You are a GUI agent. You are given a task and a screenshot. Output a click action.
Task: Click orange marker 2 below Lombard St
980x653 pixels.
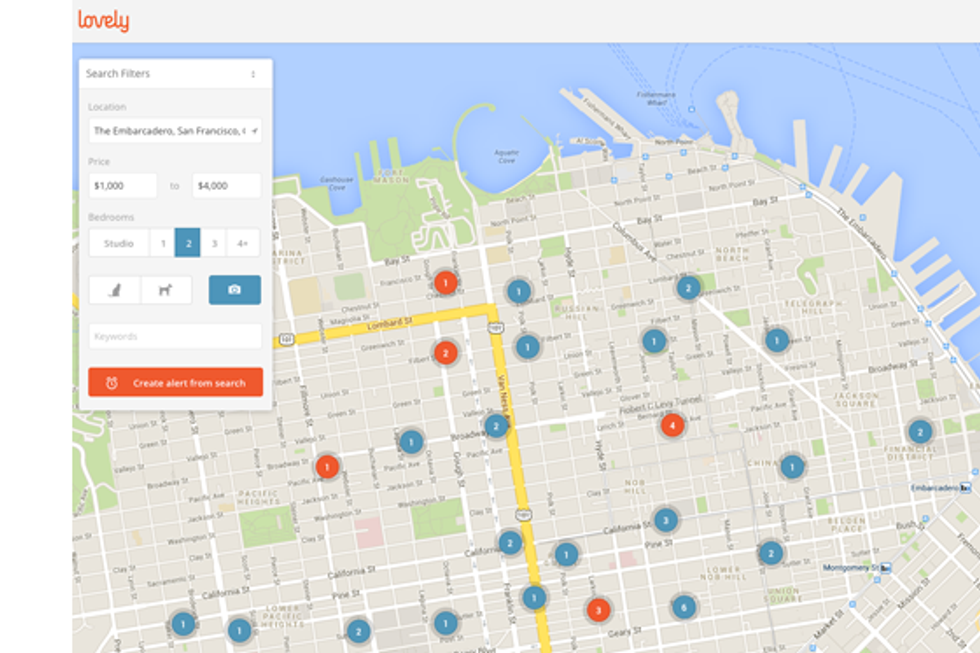(x=446, y=352)
